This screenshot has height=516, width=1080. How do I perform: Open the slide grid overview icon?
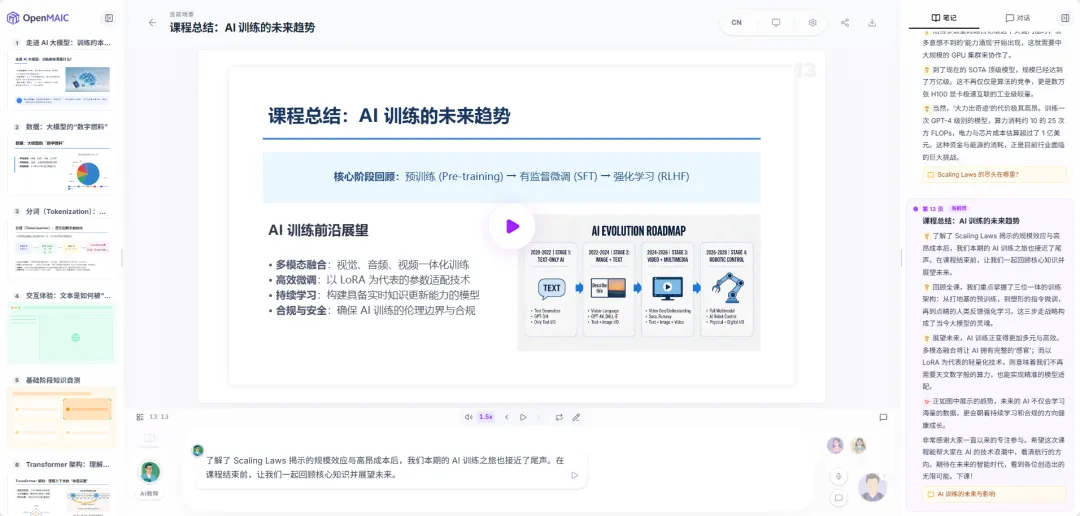click(x=140, y=417)
